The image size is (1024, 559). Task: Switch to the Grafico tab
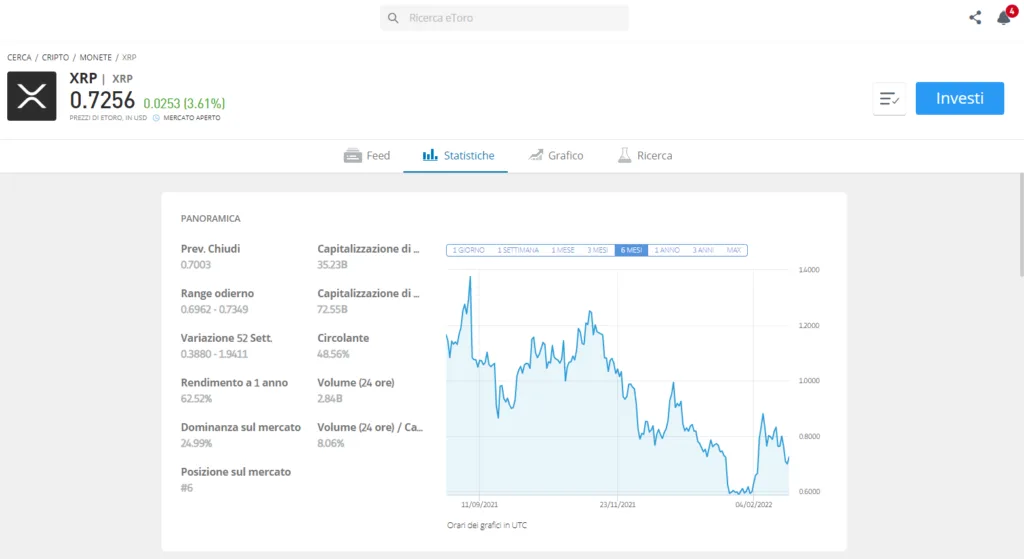coord(556,155)
